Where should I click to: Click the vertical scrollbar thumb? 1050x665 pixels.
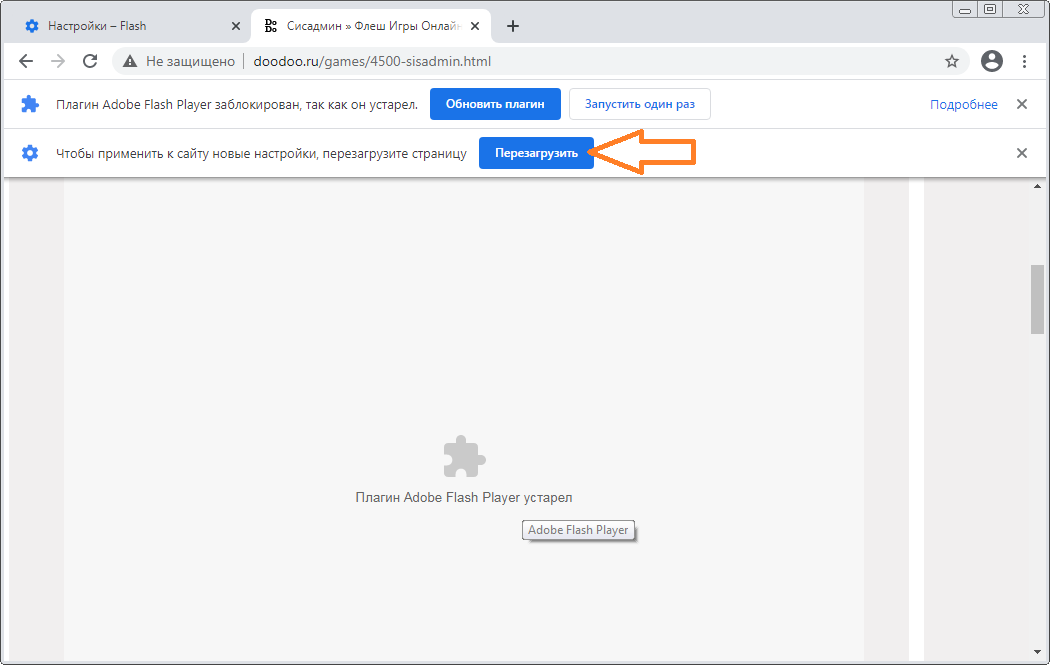[x=1037, y=299]
